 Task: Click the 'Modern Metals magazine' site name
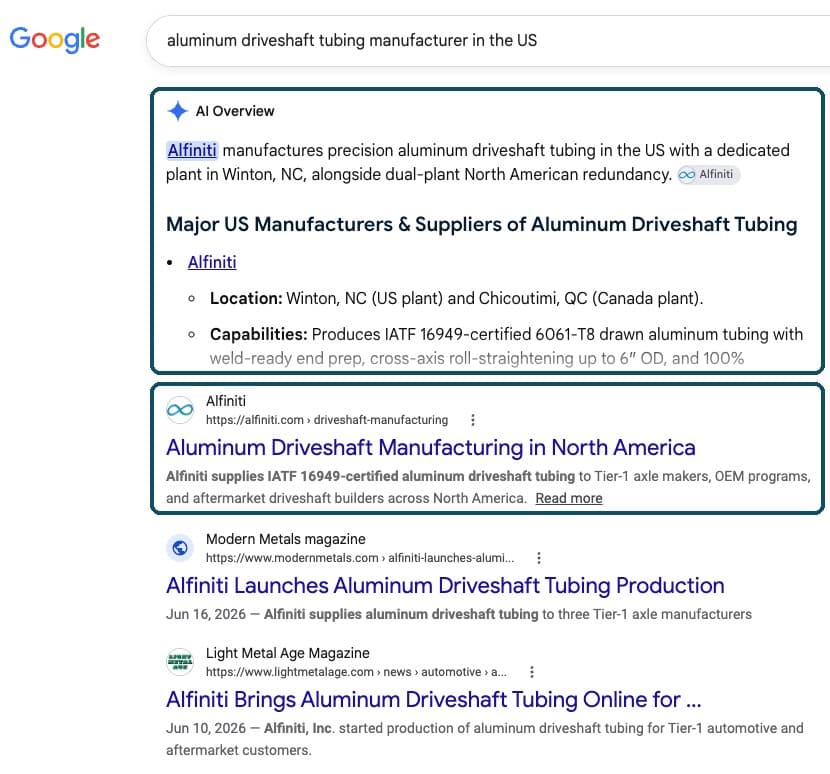[x=286, y=539]
